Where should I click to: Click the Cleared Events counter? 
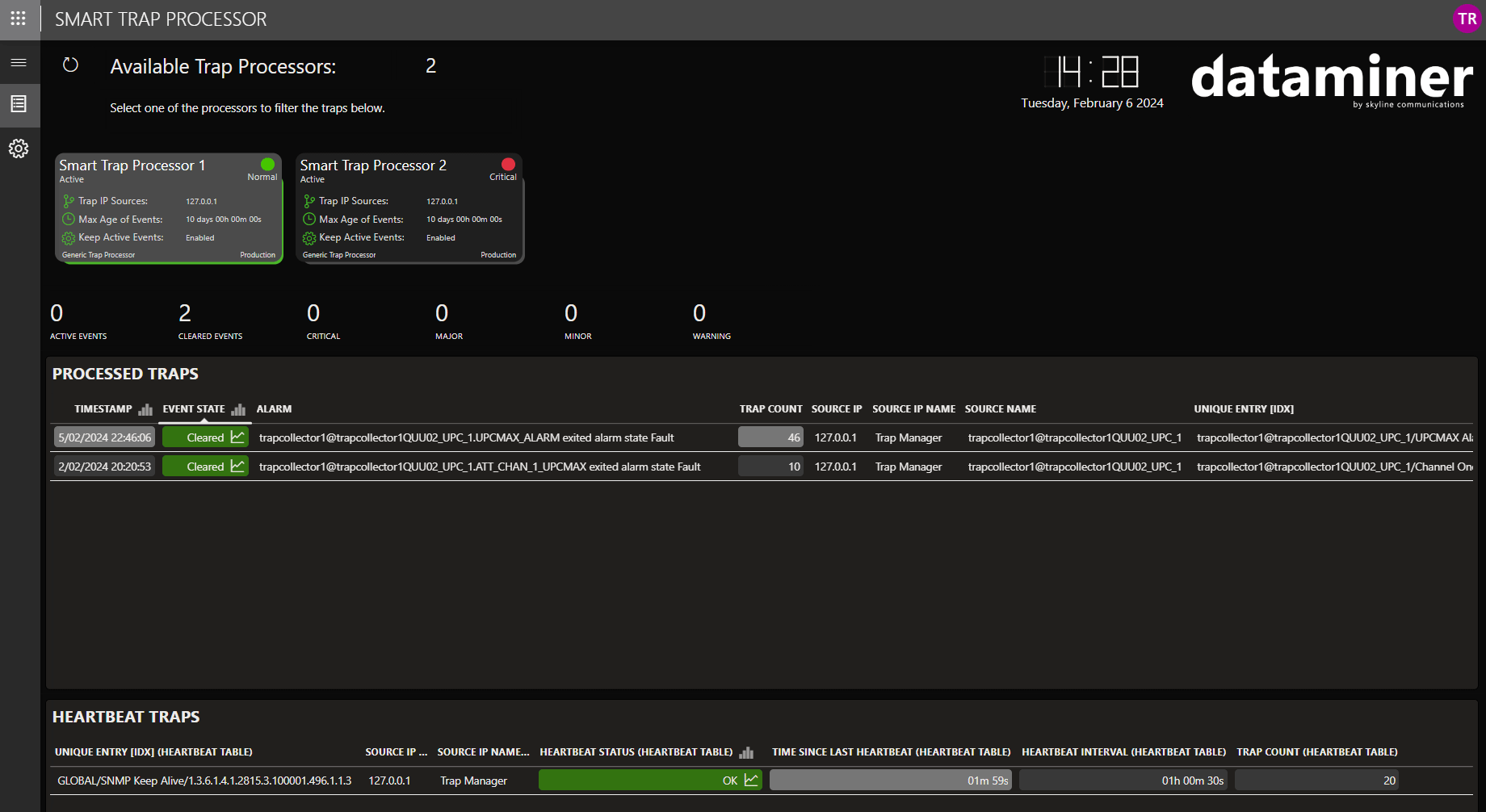tap(210, 321)
